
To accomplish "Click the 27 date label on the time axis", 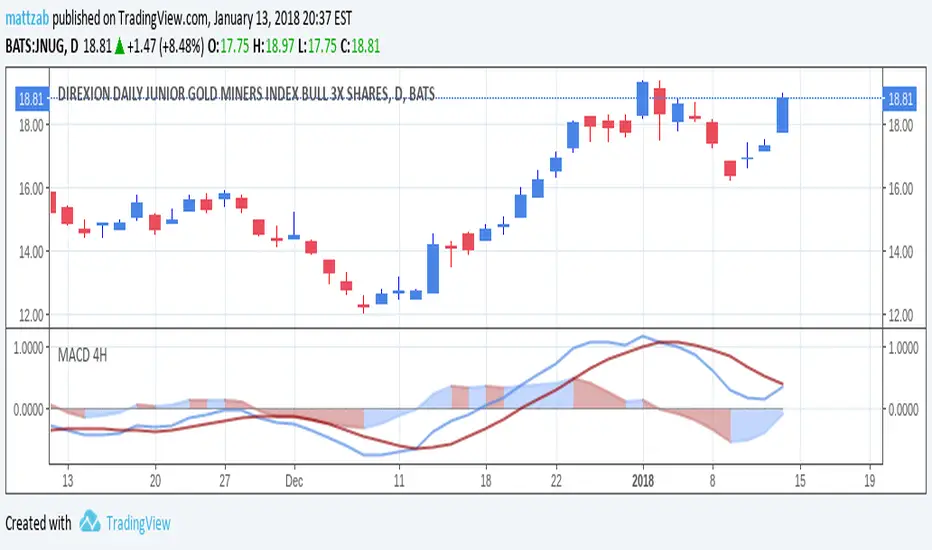I will click(x=224, y=480).
